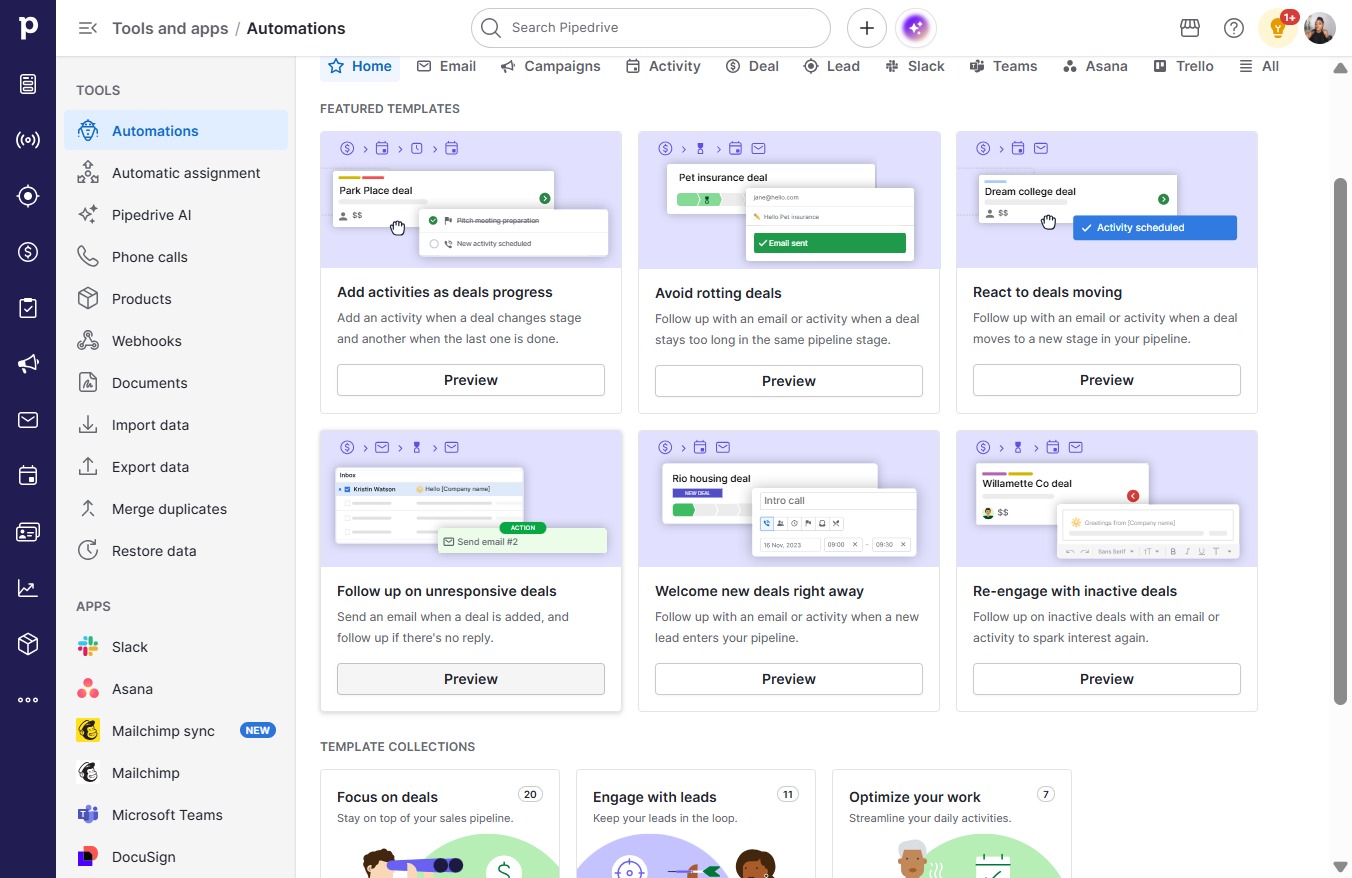
Task: Preview the React to deals moving template
Action: (1107, 380)
